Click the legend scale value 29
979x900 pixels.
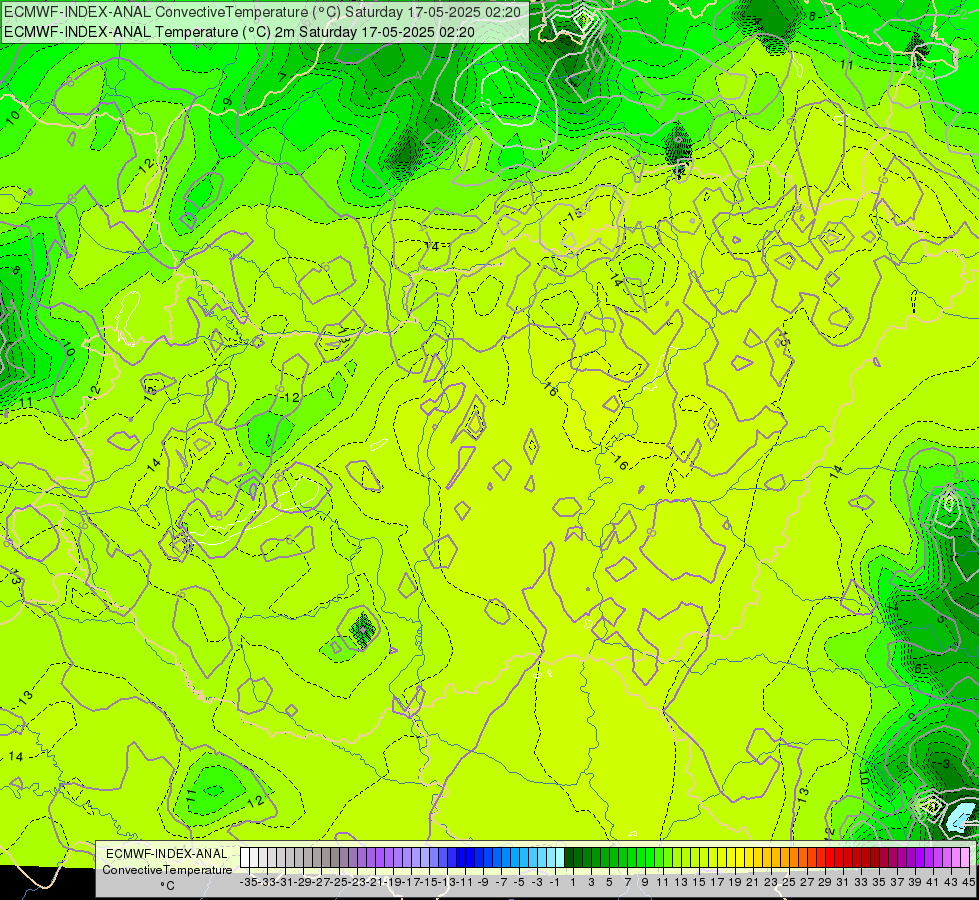825,883
